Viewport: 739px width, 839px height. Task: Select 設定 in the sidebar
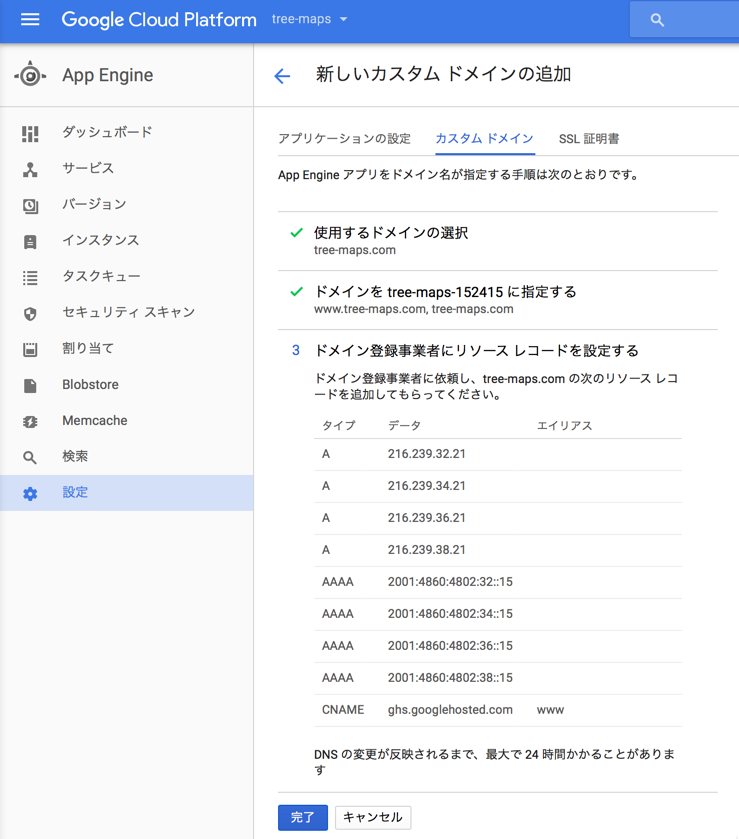[x=127, y=492]
